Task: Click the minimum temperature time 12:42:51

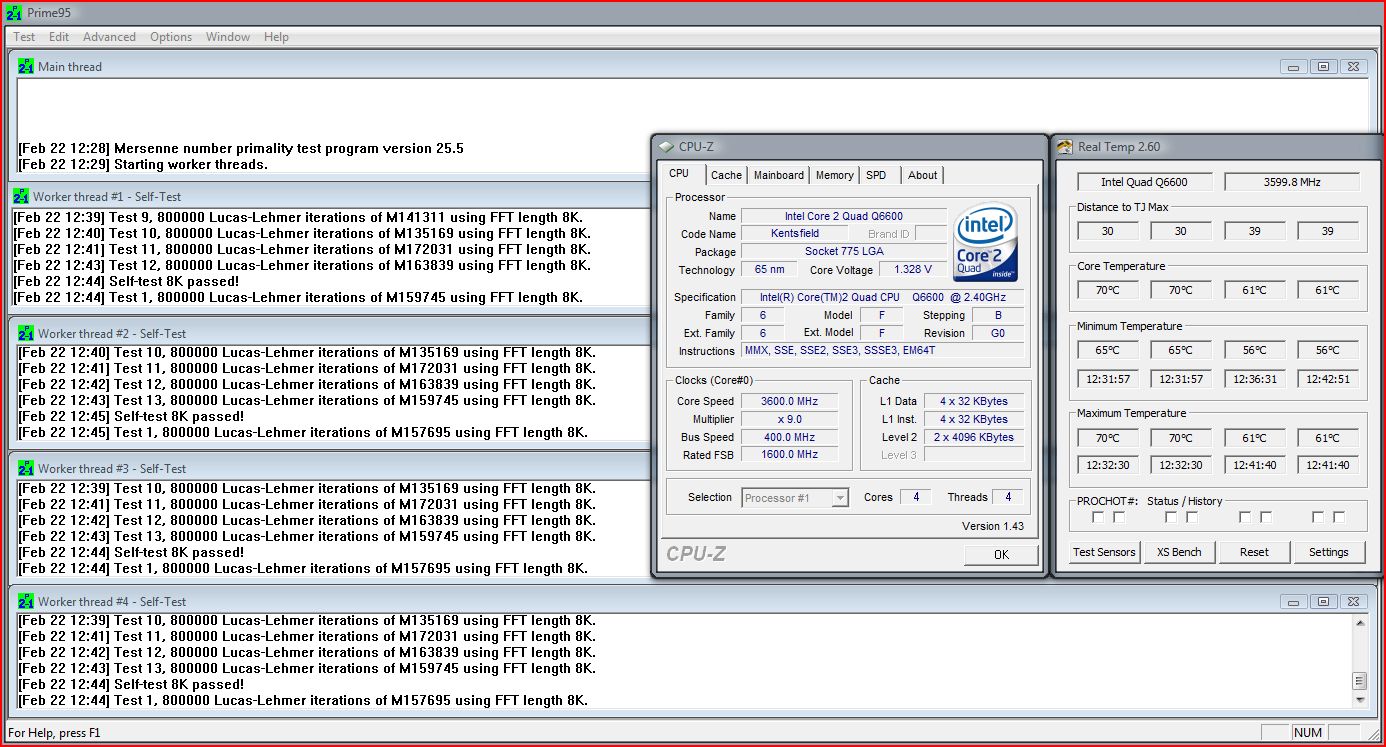Action: coord(1328,379)
